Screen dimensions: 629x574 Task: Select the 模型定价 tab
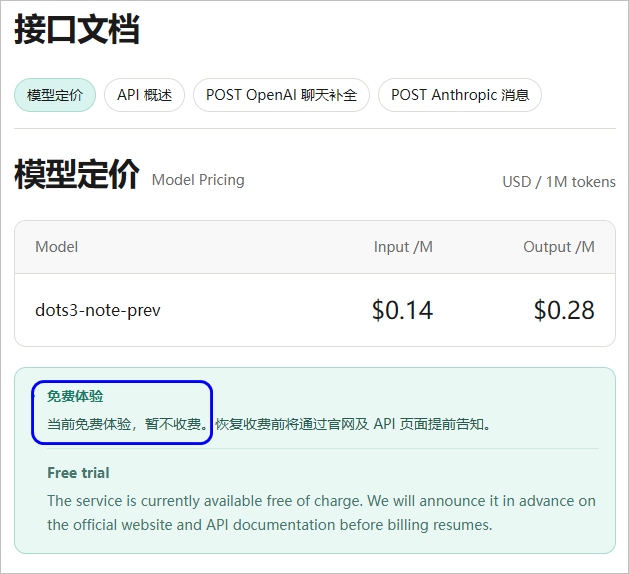(x=55, y=95)
